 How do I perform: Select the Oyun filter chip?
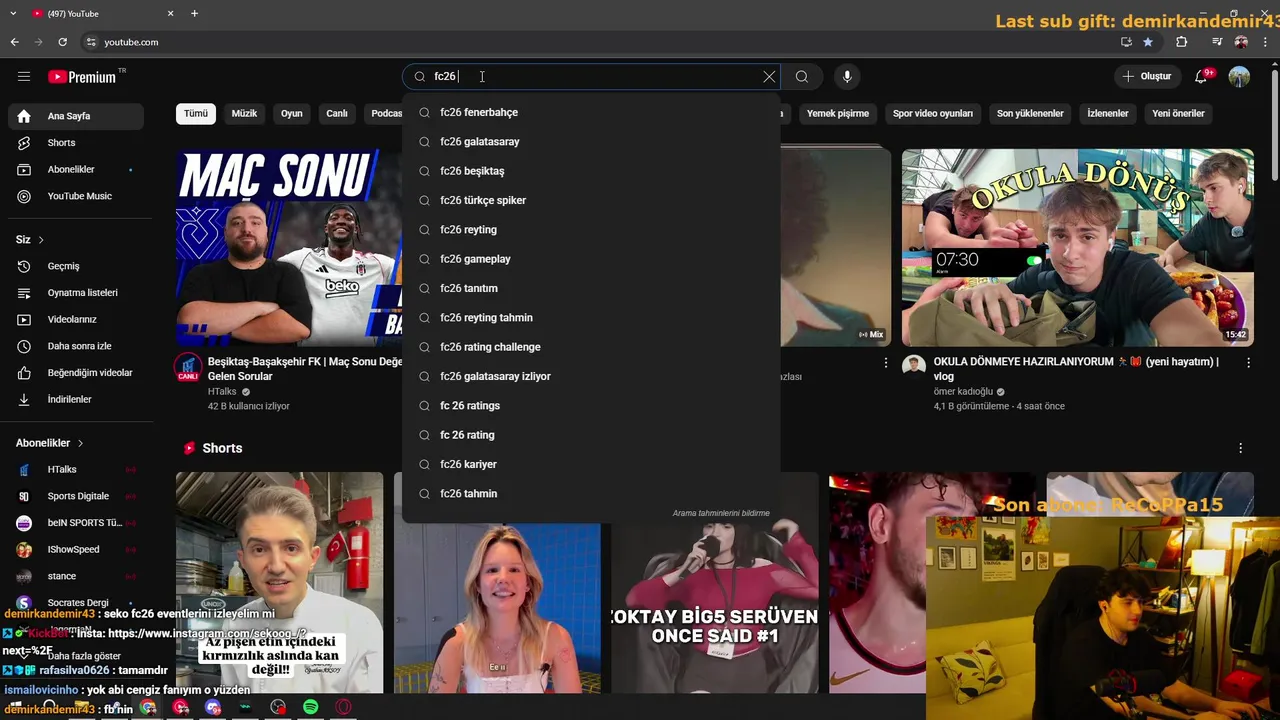pyautogui.click(x=292, y=113)
